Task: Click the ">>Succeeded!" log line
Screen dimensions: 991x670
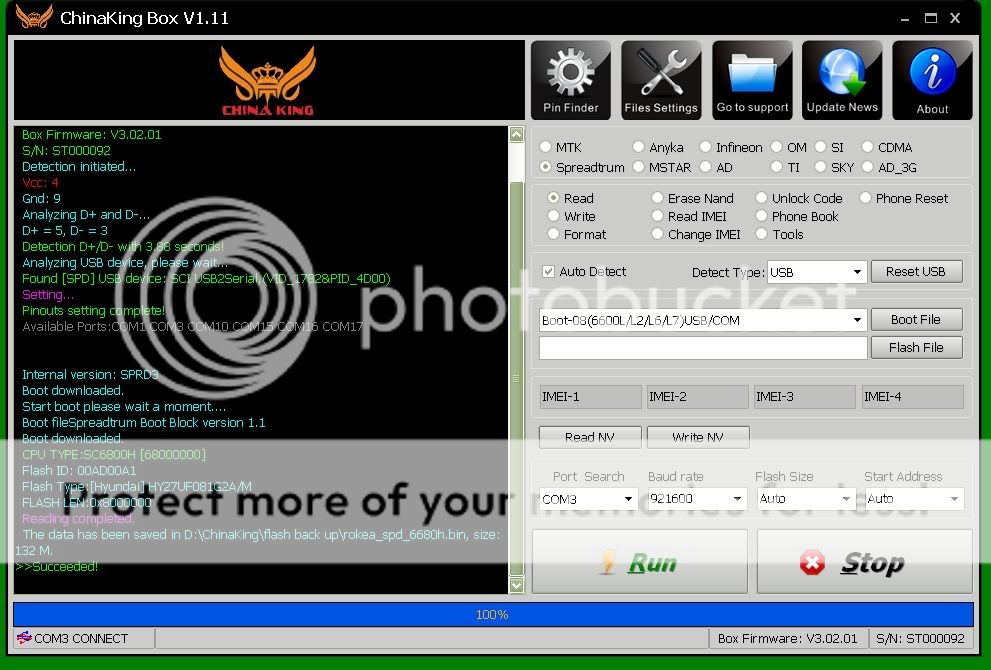Action: tap(57, 566)
